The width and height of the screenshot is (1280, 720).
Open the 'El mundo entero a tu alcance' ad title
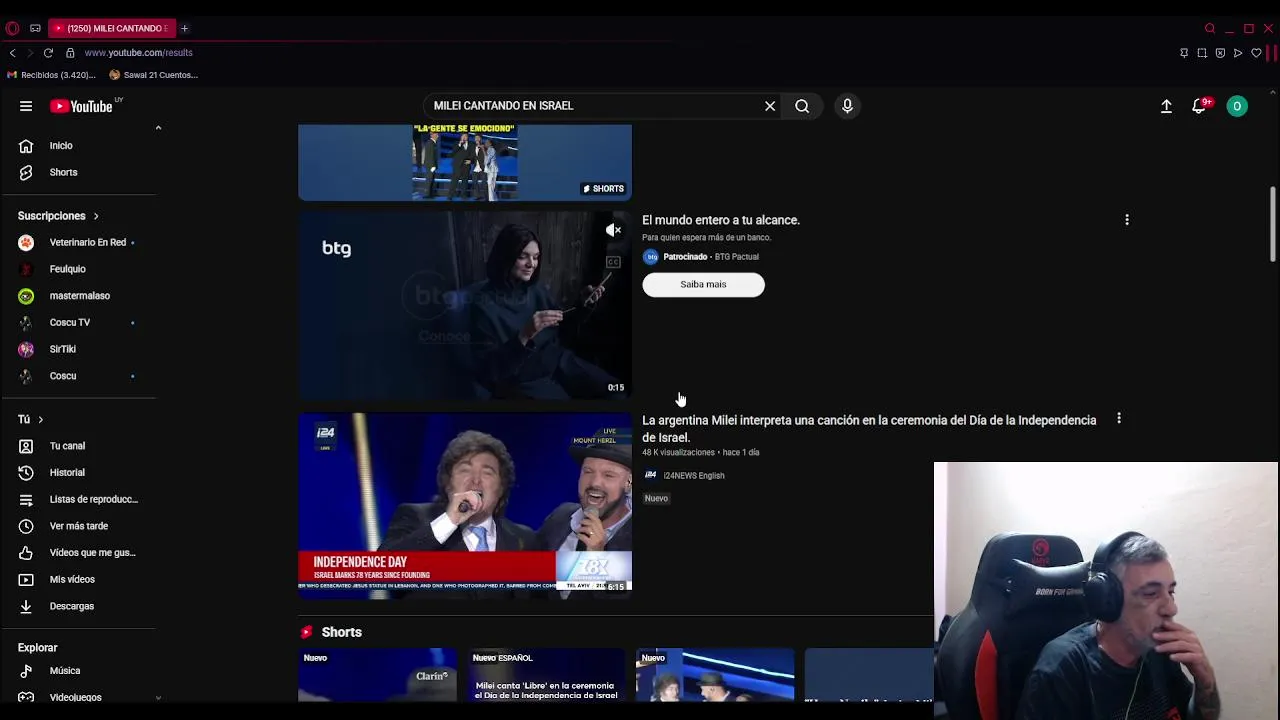coord(721,220)
